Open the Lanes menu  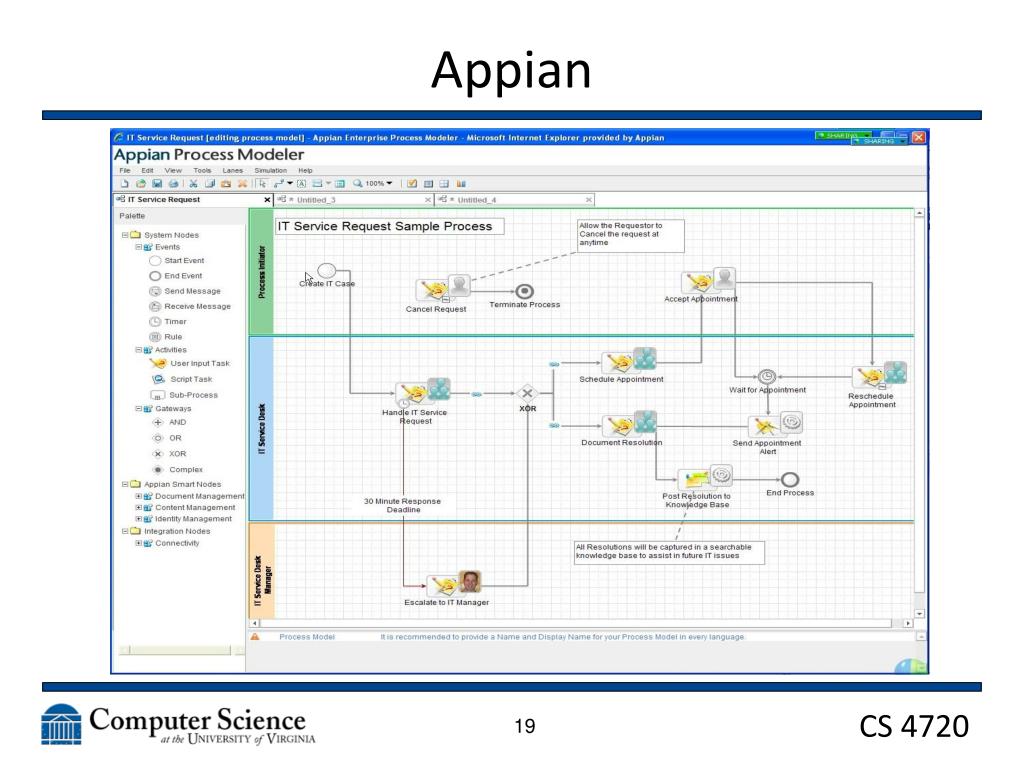[232, 170]
